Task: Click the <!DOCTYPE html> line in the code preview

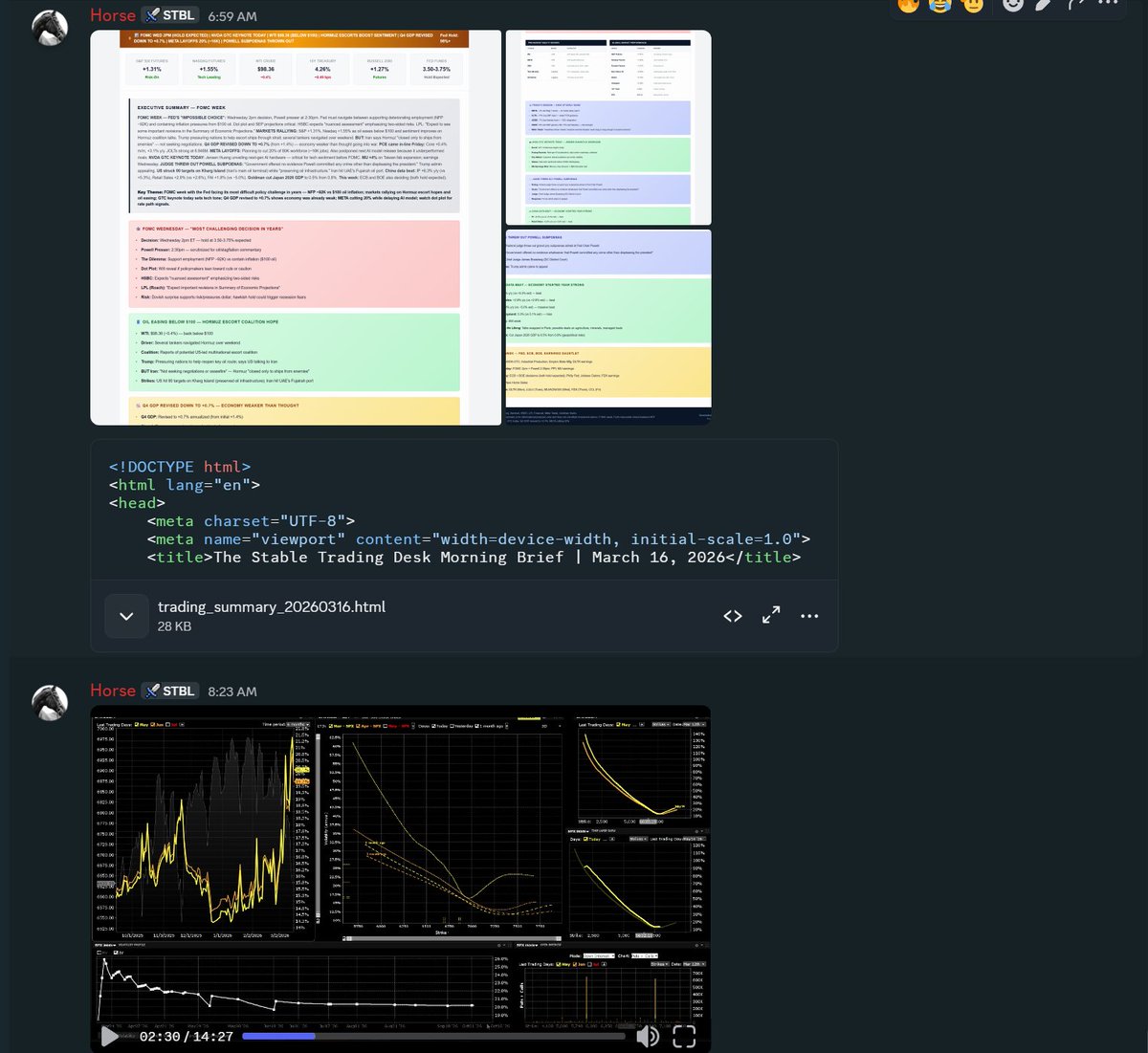Action: point(180,467)
